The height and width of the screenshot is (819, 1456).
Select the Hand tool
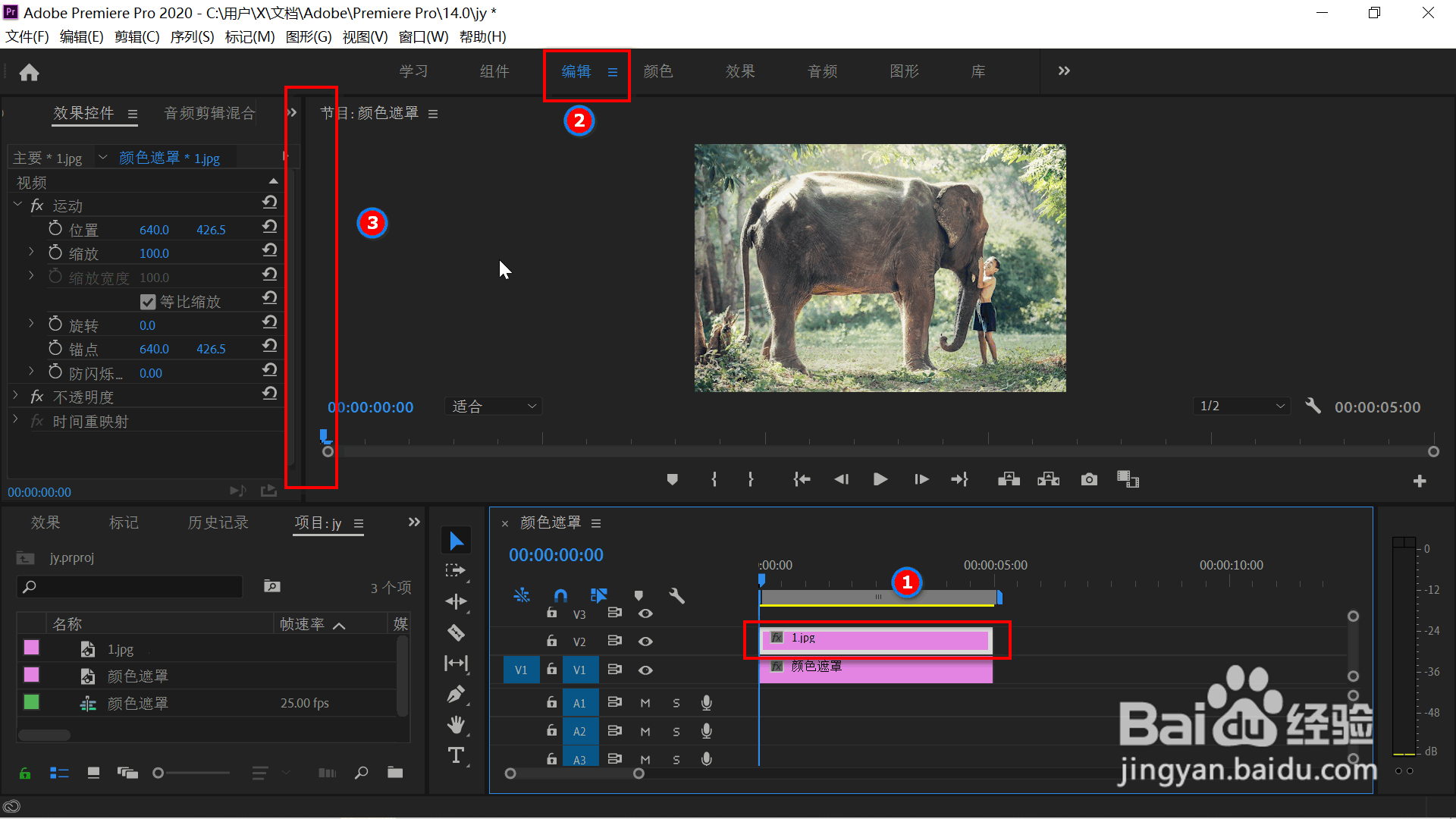(x=456, y=725)
